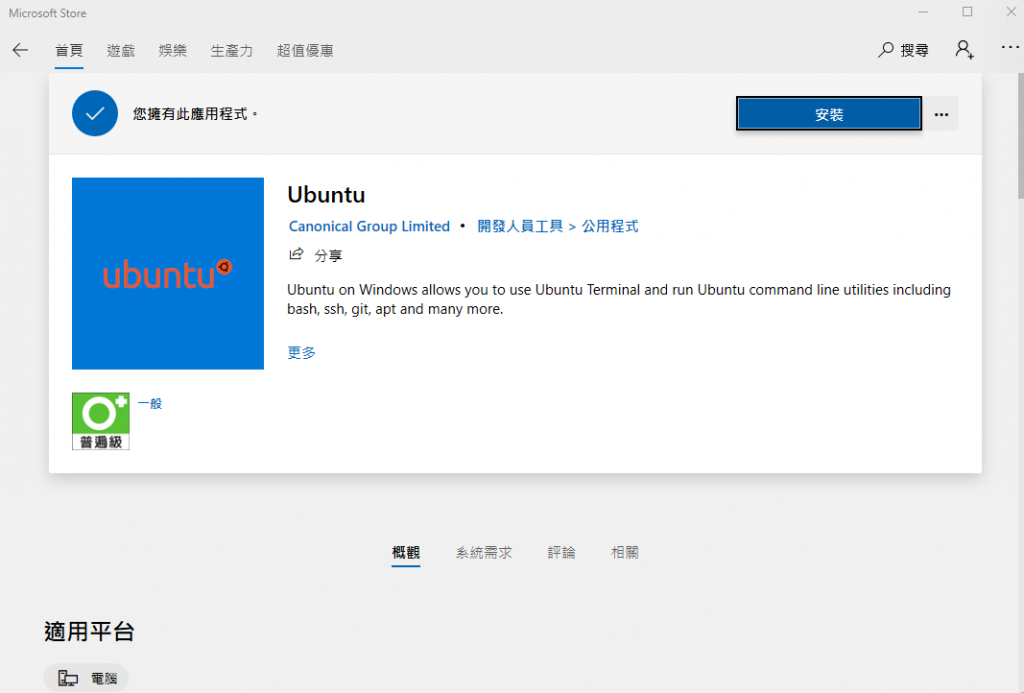Click the share icon next to 分享
Image resolution: width=1024 pixels, height=693 pixels.
296,254
